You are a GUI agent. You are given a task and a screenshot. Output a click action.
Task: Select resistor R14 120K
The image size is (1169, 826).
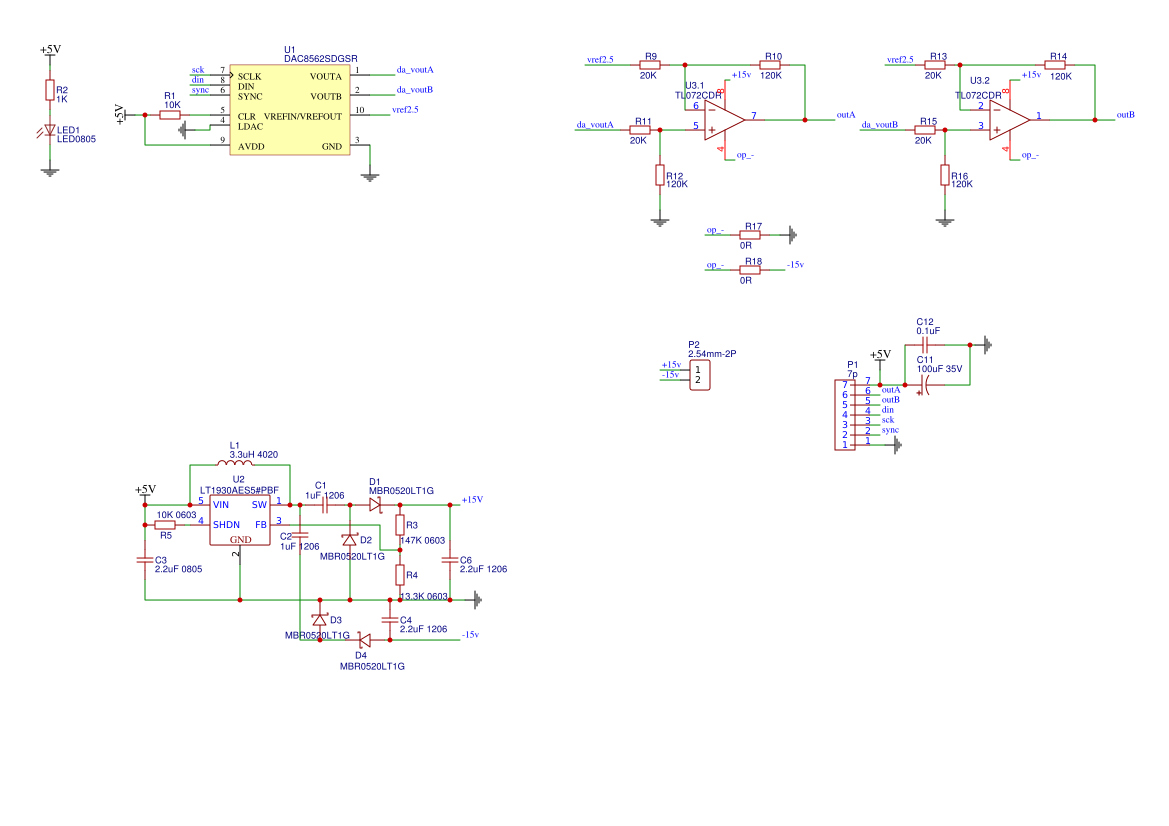tap(1055, 65)
